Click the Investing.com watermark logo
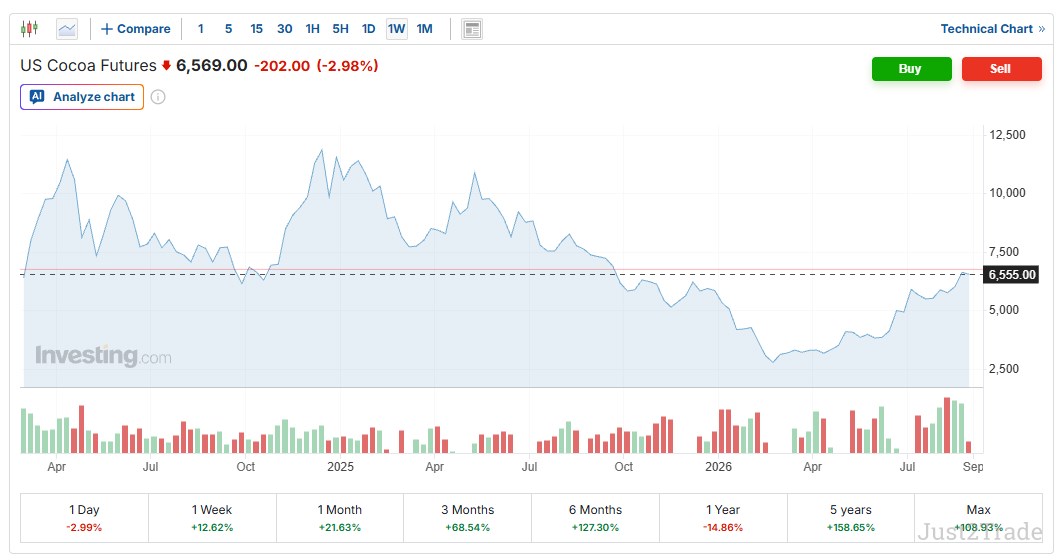Screen dimensions: 1062x560 (x=103, y=356)
